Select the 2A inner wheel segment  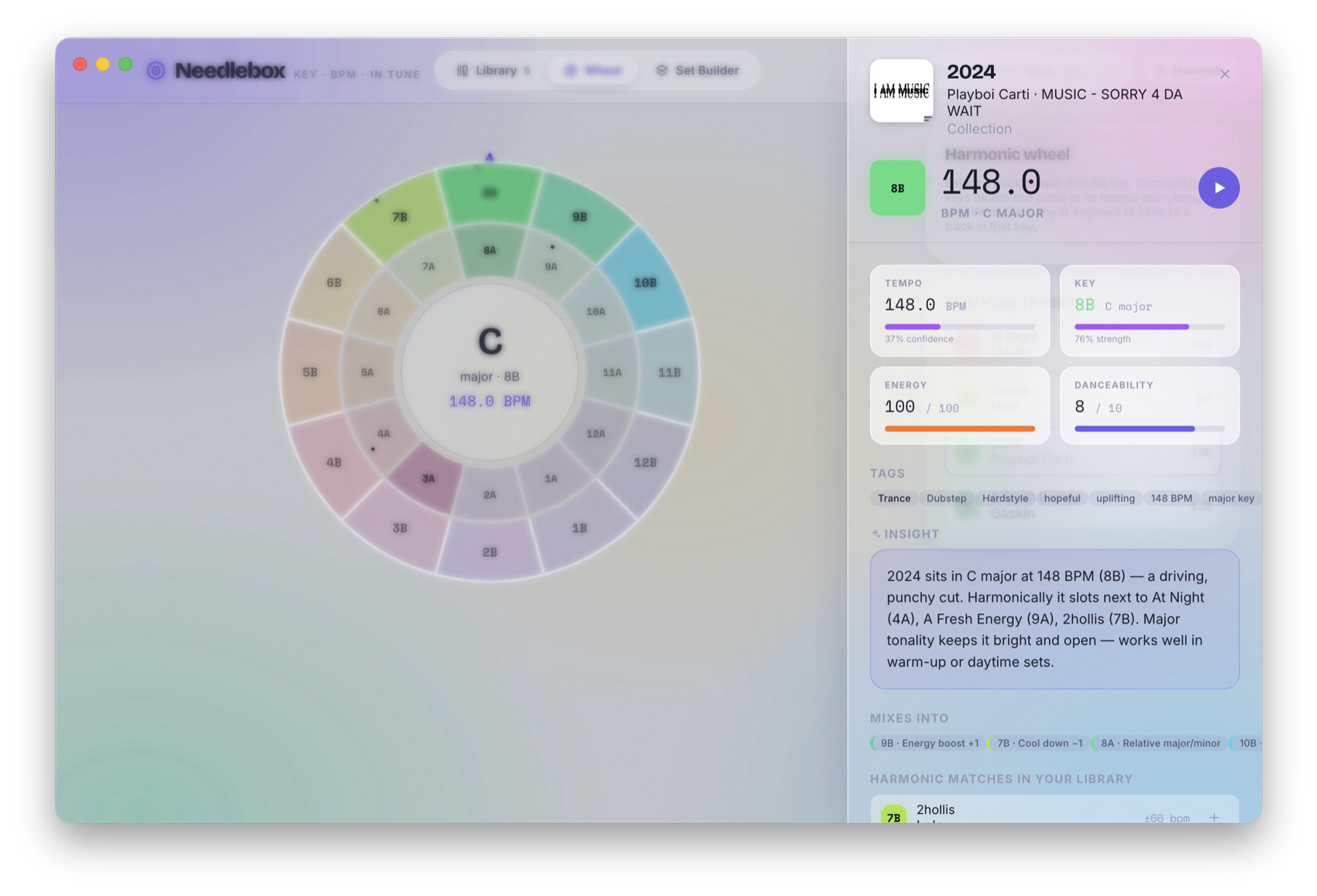coord(490,495)
